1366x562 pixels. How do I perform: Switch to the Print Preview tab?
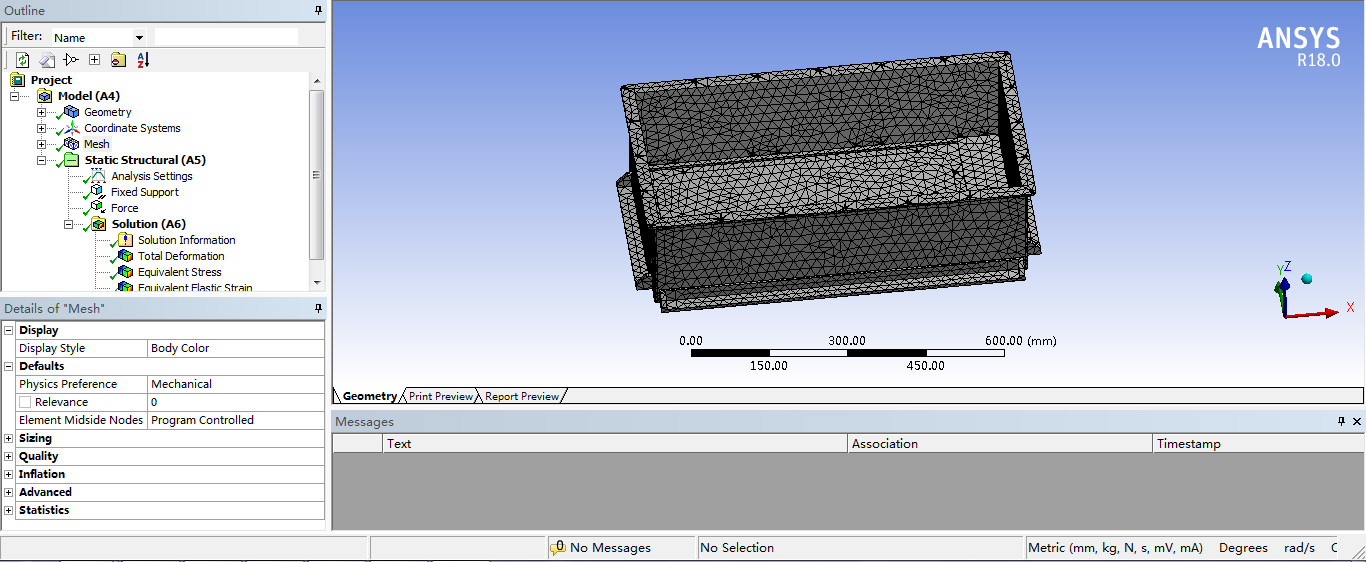(440, 397)
